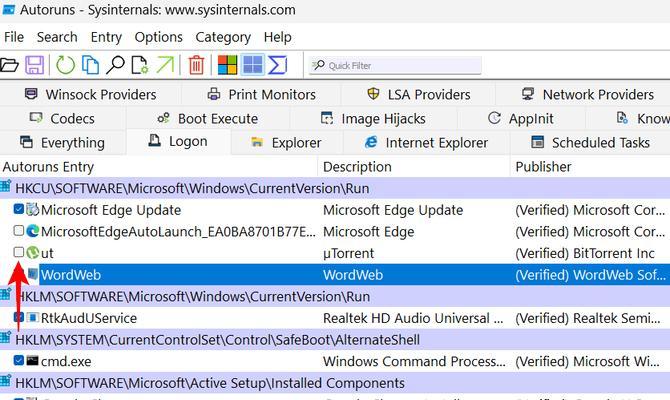Open the Category menu
Screen dimensions: 670x400
pyautogui.click(x=223, y=37)
